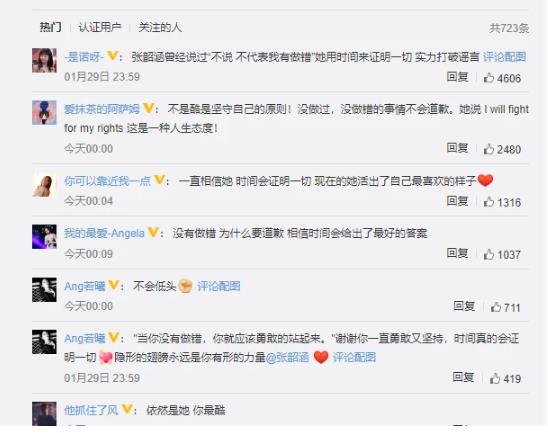
Task: Click thumbs-up on the 1316-like comment
Action: pos(489,202)
